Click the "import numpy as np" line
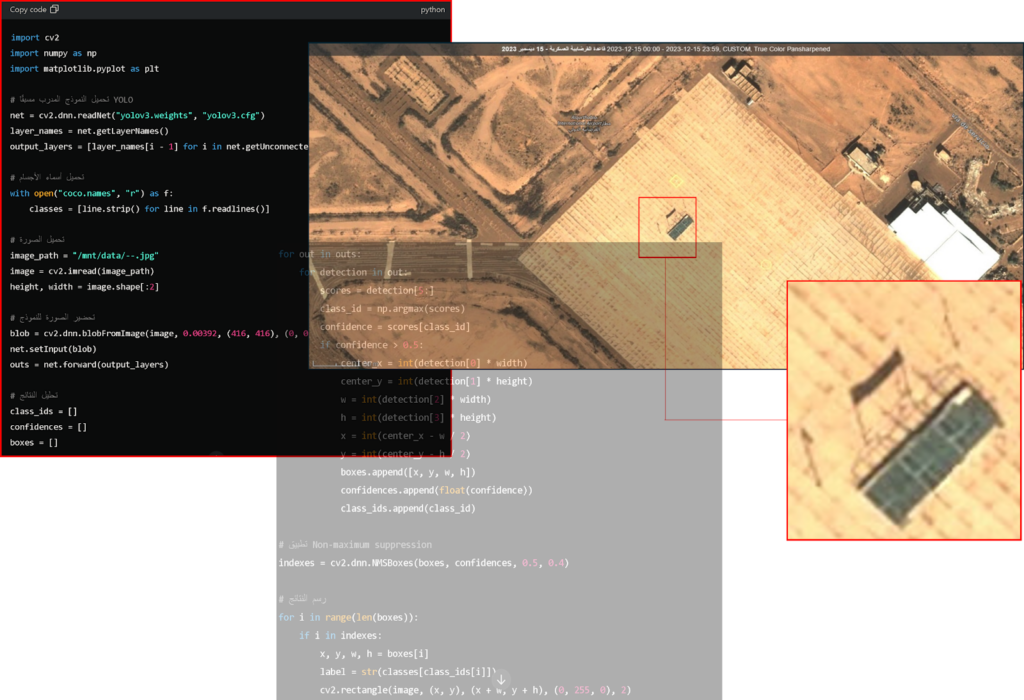This screenshot has height=700, width=1024. (53, 53)
